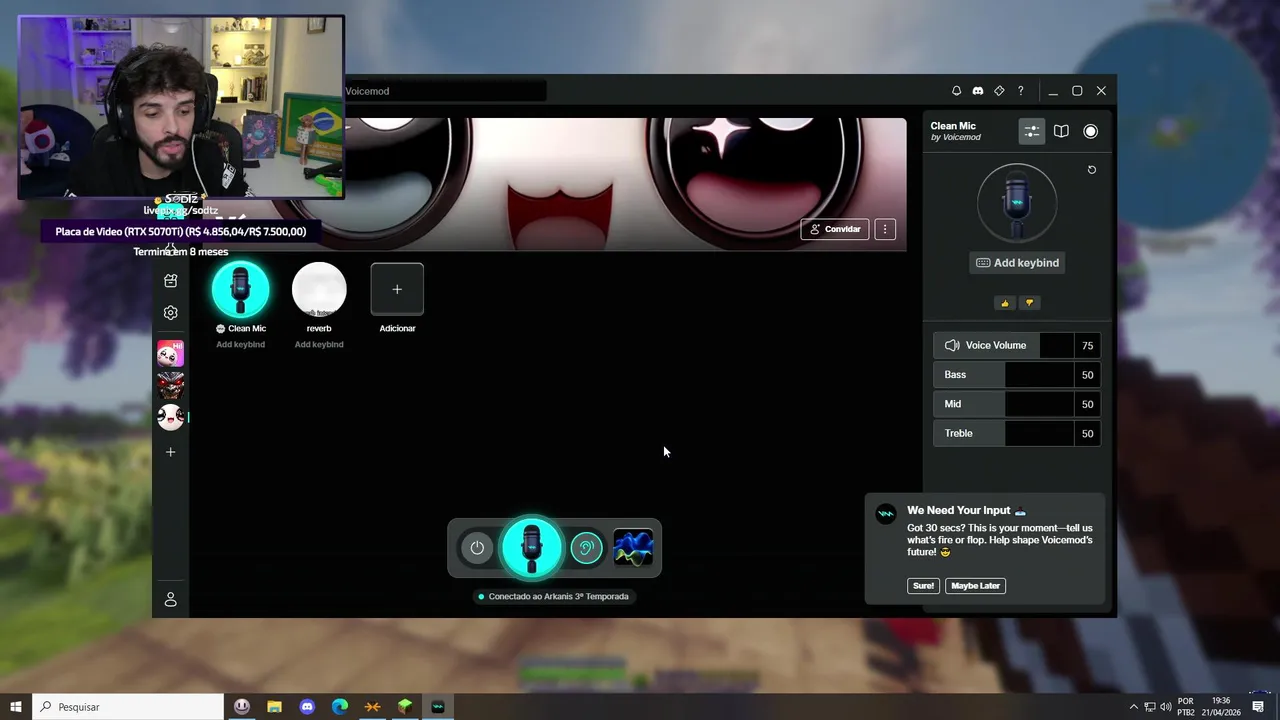Open the store box icon in the left sidebar
Image resolution: width=1280 pixels, height=720 pixels.
click(x=171, y=281)
